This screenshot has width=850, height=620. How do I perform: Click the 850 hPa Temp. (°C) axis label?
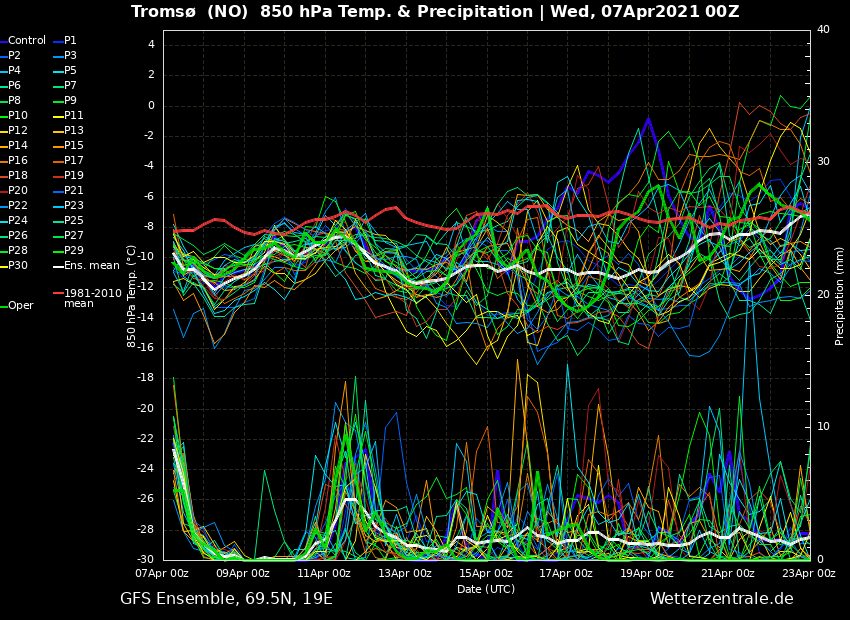131,296
